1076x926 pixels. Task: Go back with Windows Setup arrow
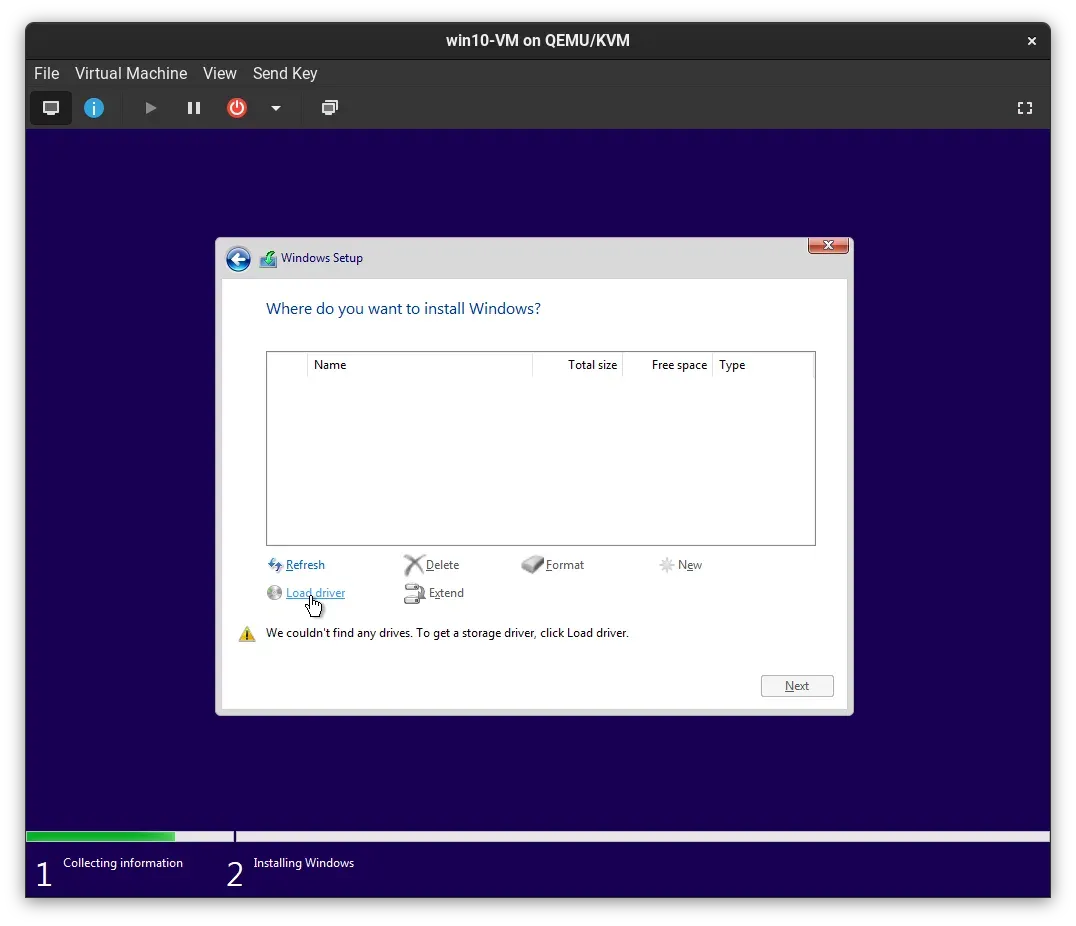tap(238, 259)
